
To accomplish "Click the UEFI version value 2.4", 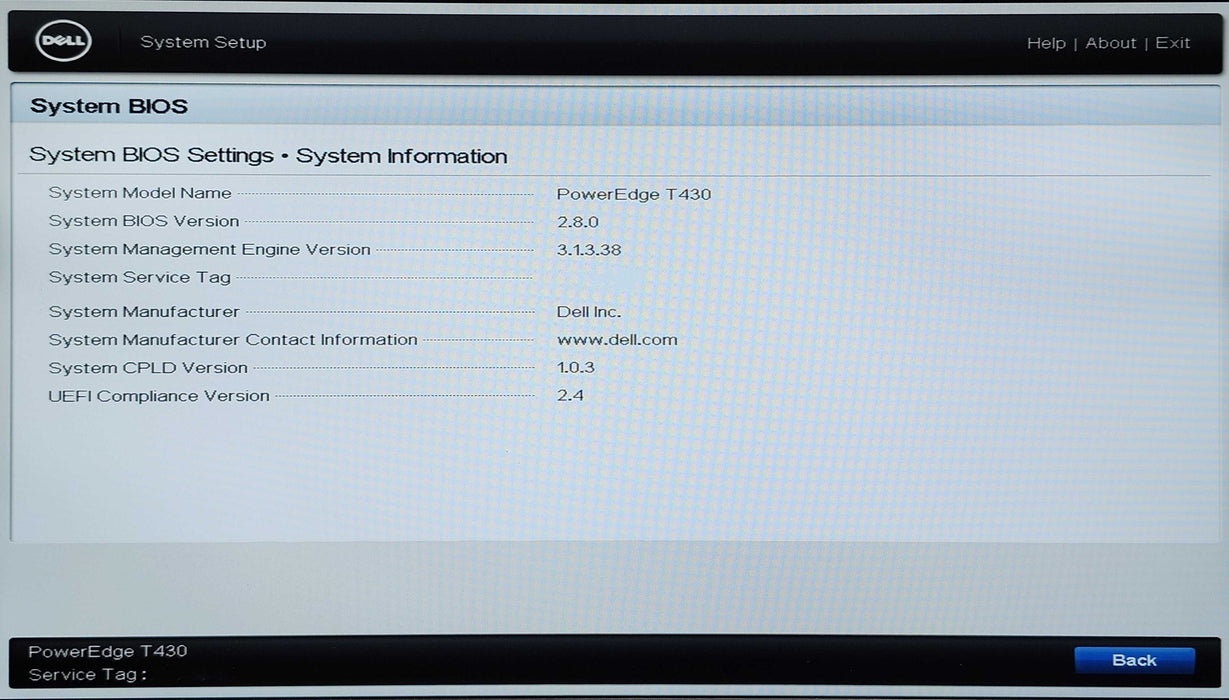I will 570,396.
